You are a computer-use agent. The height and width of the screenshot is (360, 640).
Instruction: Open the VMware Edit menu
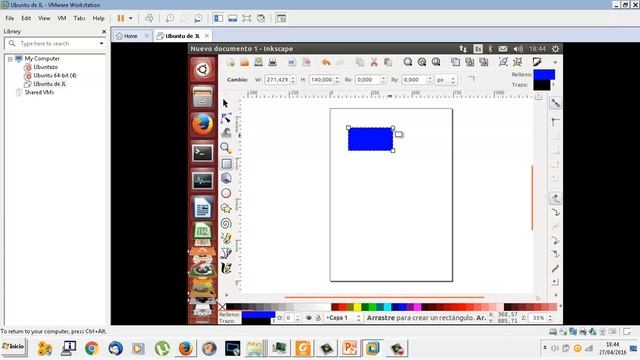26,18
